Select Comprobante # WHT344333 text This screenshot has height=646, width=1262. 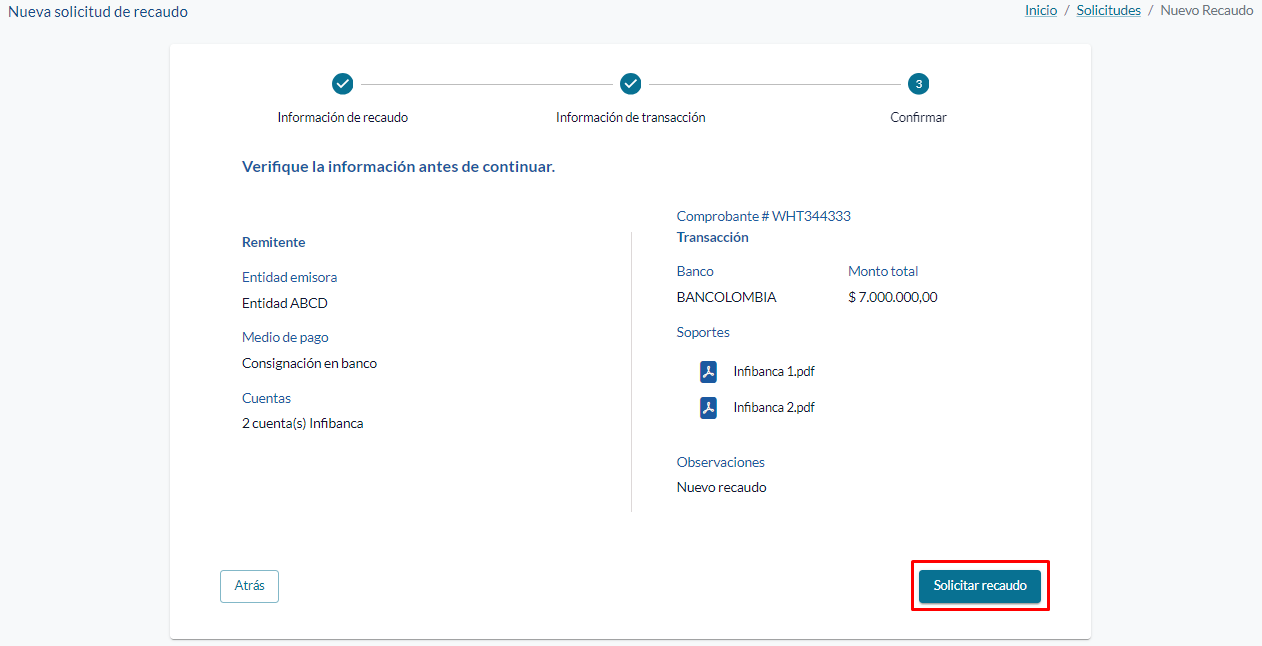[764, 216]
